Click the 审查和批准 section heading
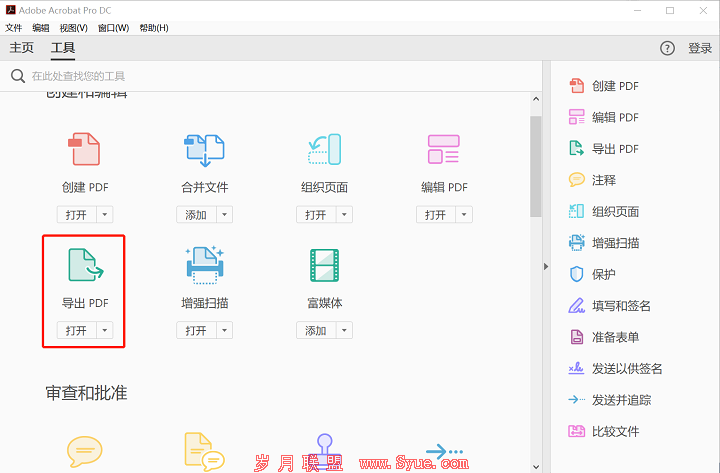720x473 pixels. (86, 393)
